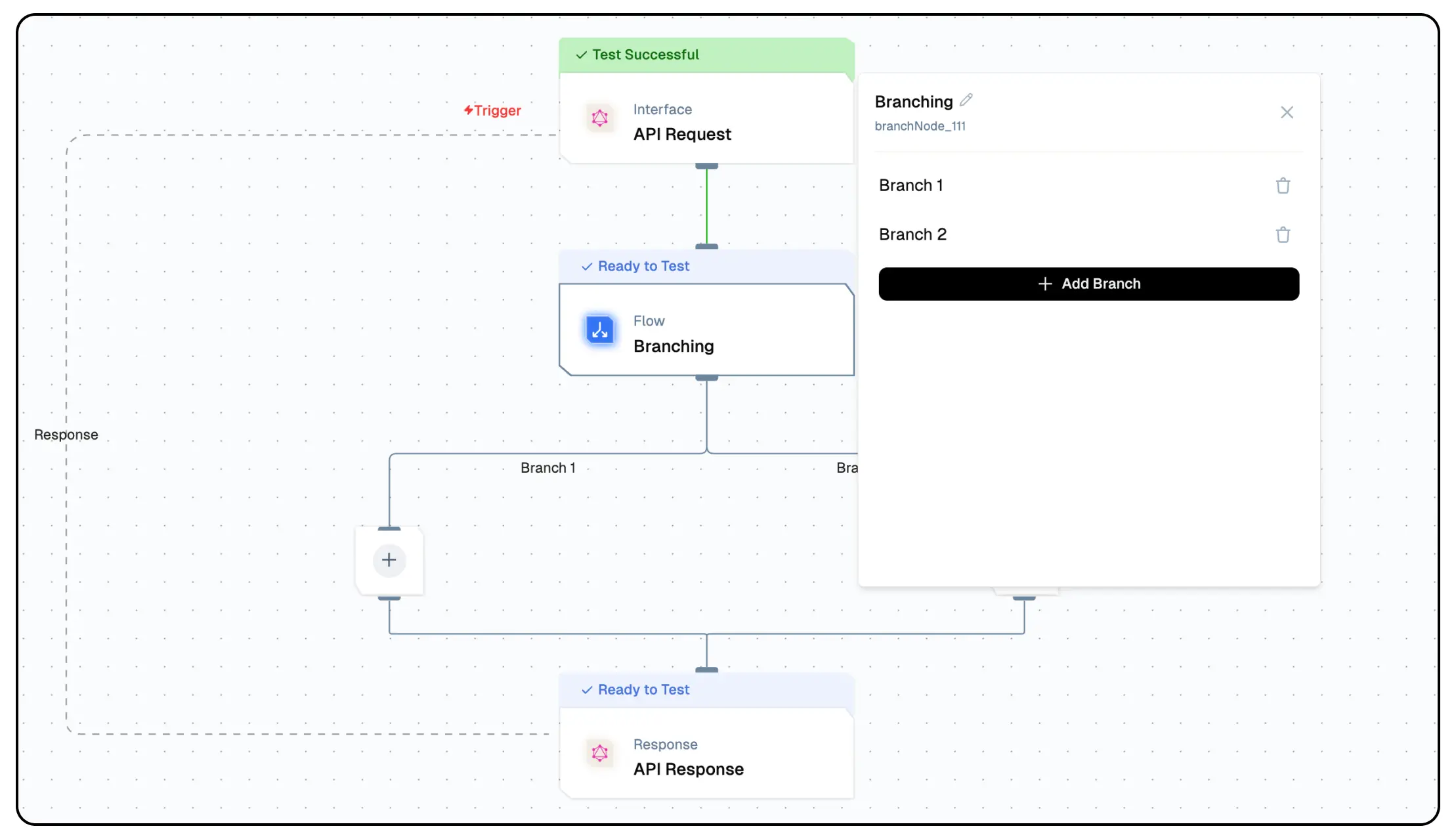The image size is (1456, 839).
Task: Click the API Response GraphQL icon
Action: (599, 753)
